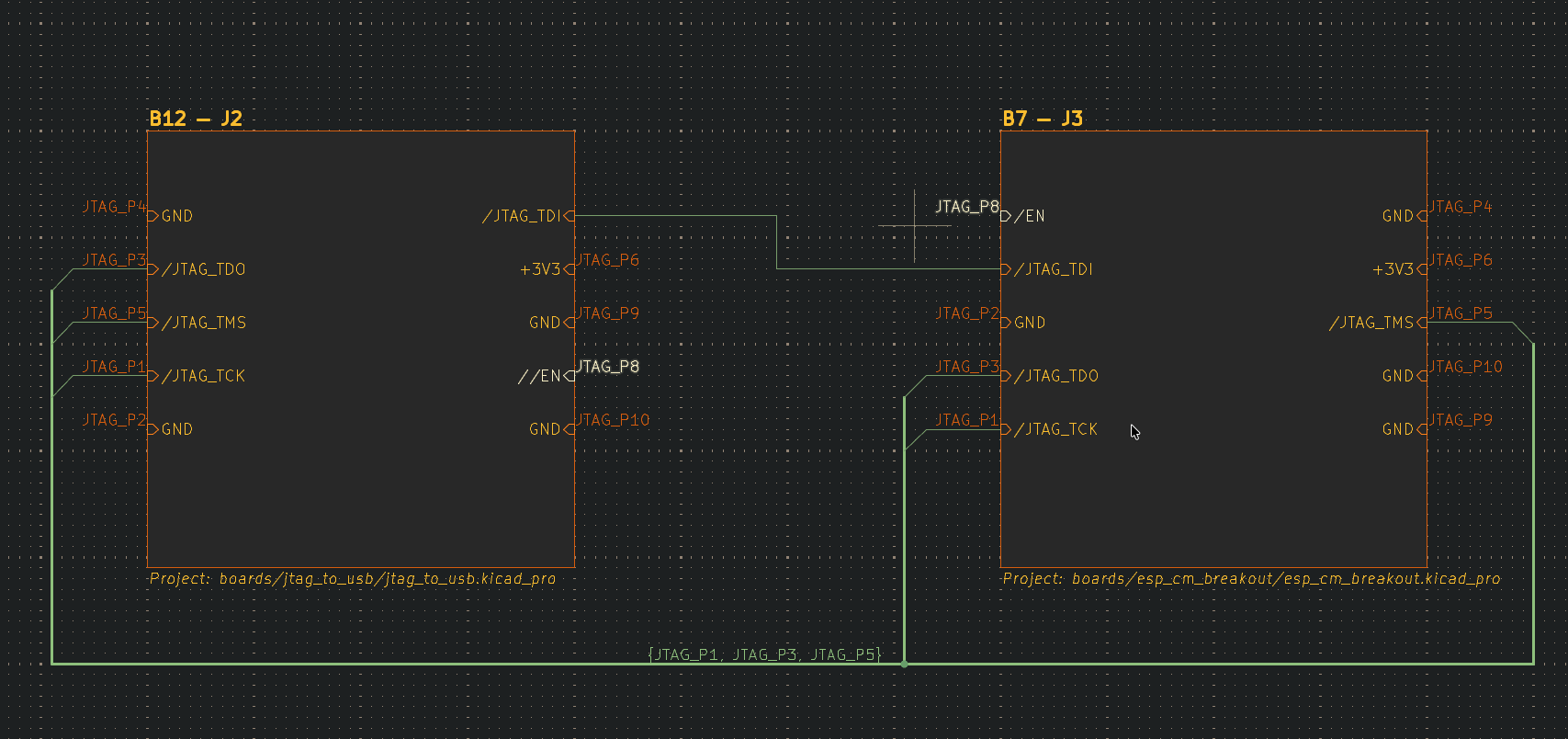Viewport: 1568px width, 739px height.
Task: Click label JTAG_P3 left of sheet B12
Action: [x=114, y=260]
